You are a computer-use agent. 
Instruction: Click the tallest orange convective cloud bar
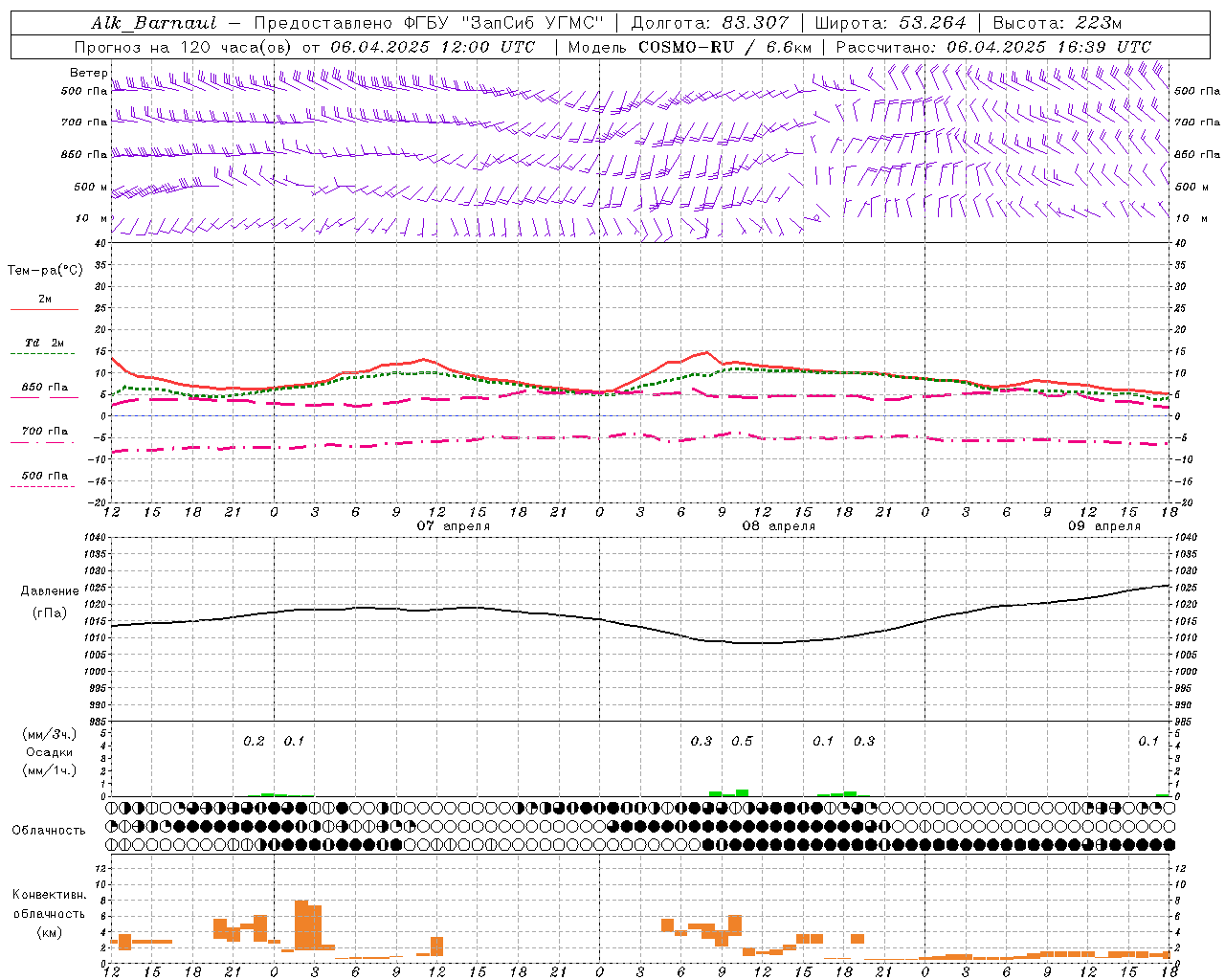click(x=301, y=924)
